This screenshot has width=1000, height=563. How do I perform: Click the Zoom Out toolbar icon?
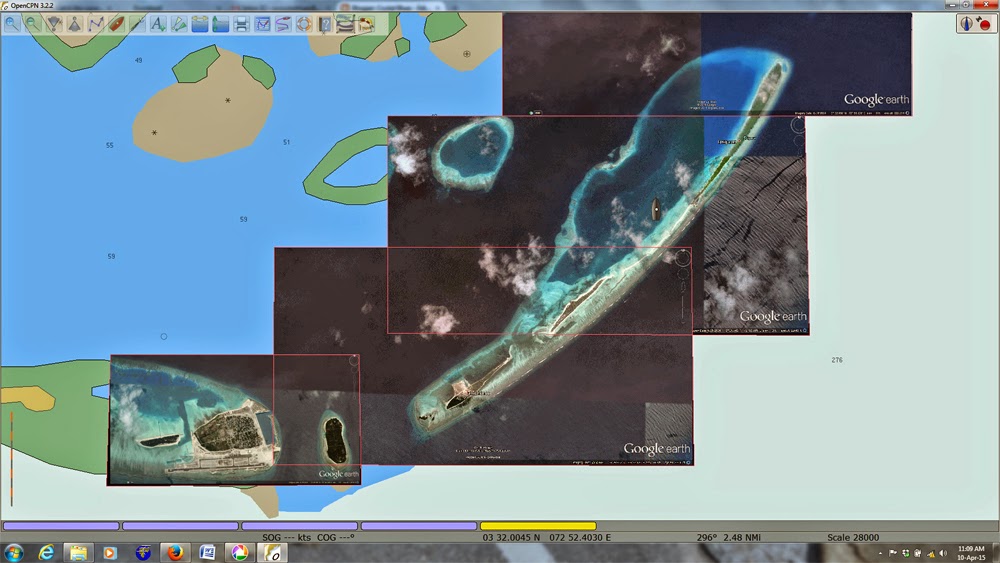(x=33, y=24)
